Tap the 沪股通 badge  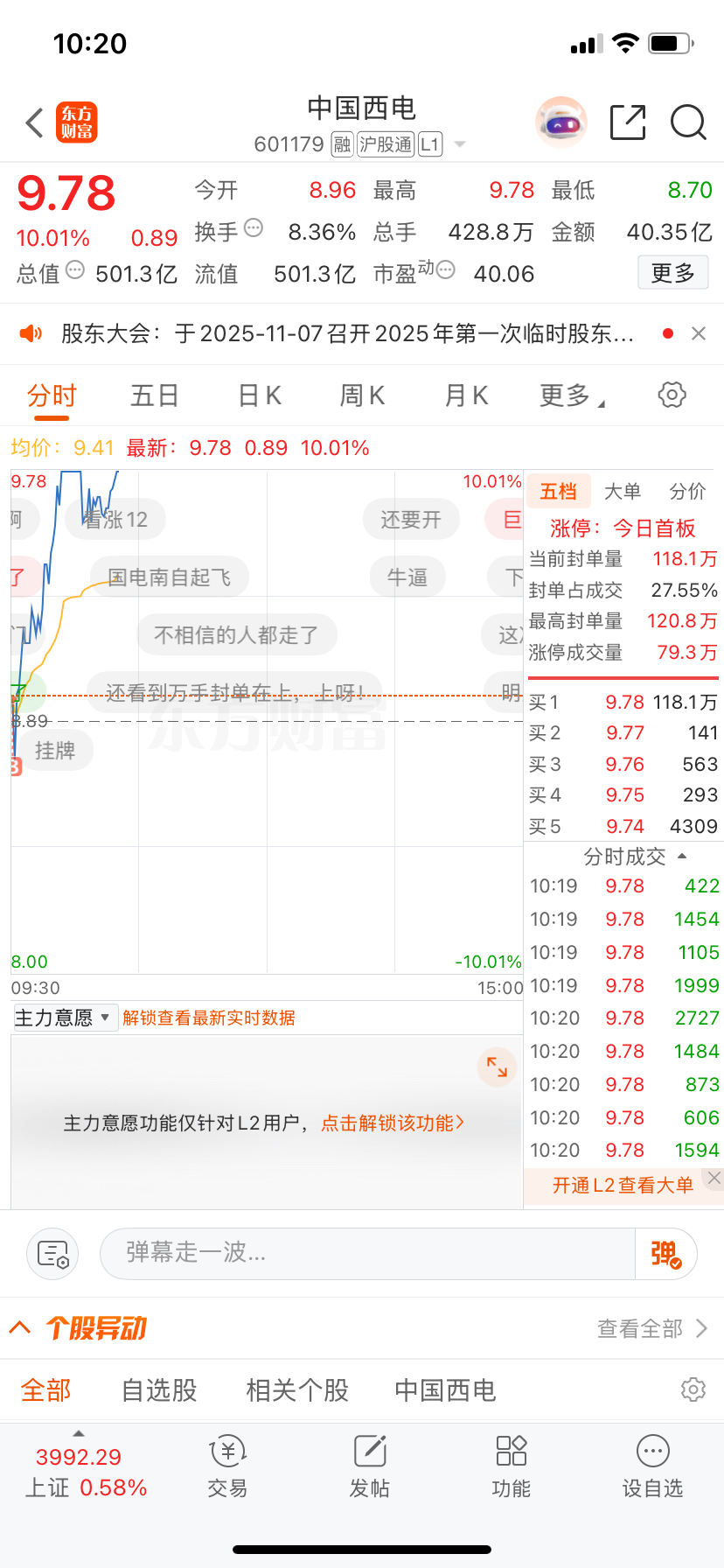pos(386,144)
